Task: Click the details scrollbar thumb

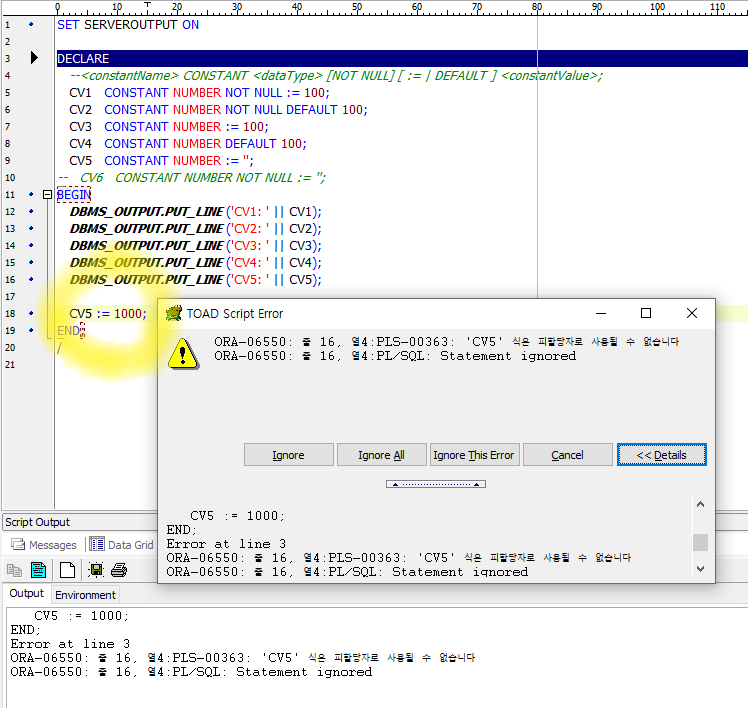Action: click(700, 542)
